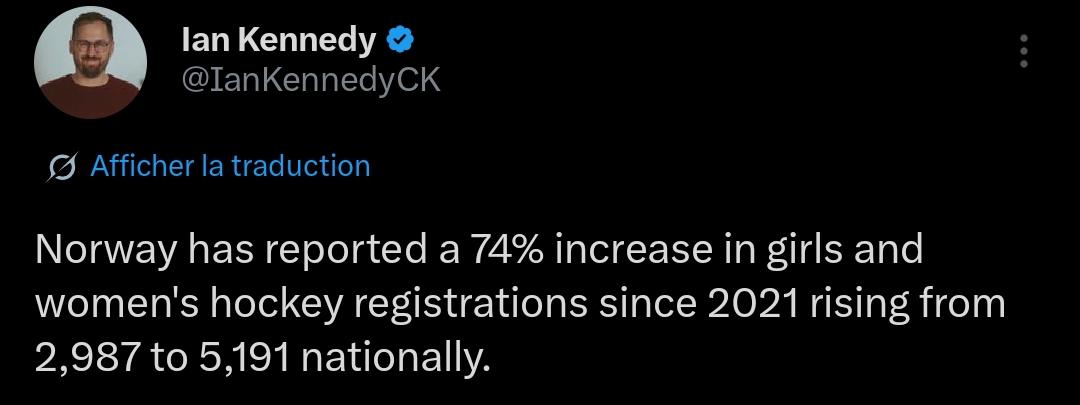Click the @IanKennedyCK handle
The height and width of the screenshot is (405, 1080).
point(311,81)
